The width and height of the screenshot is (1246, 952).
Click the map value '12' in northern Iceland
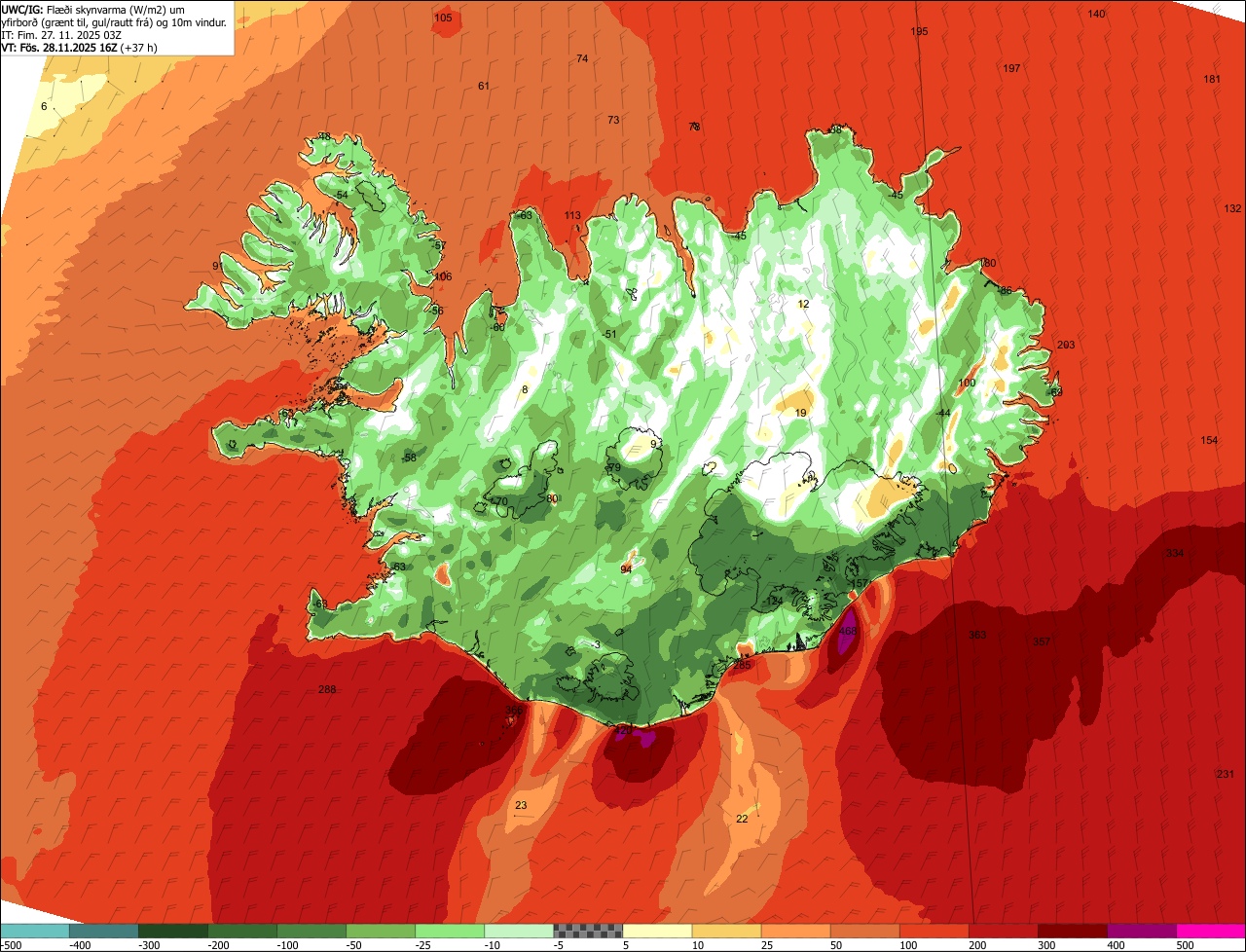tap(803, 304)
